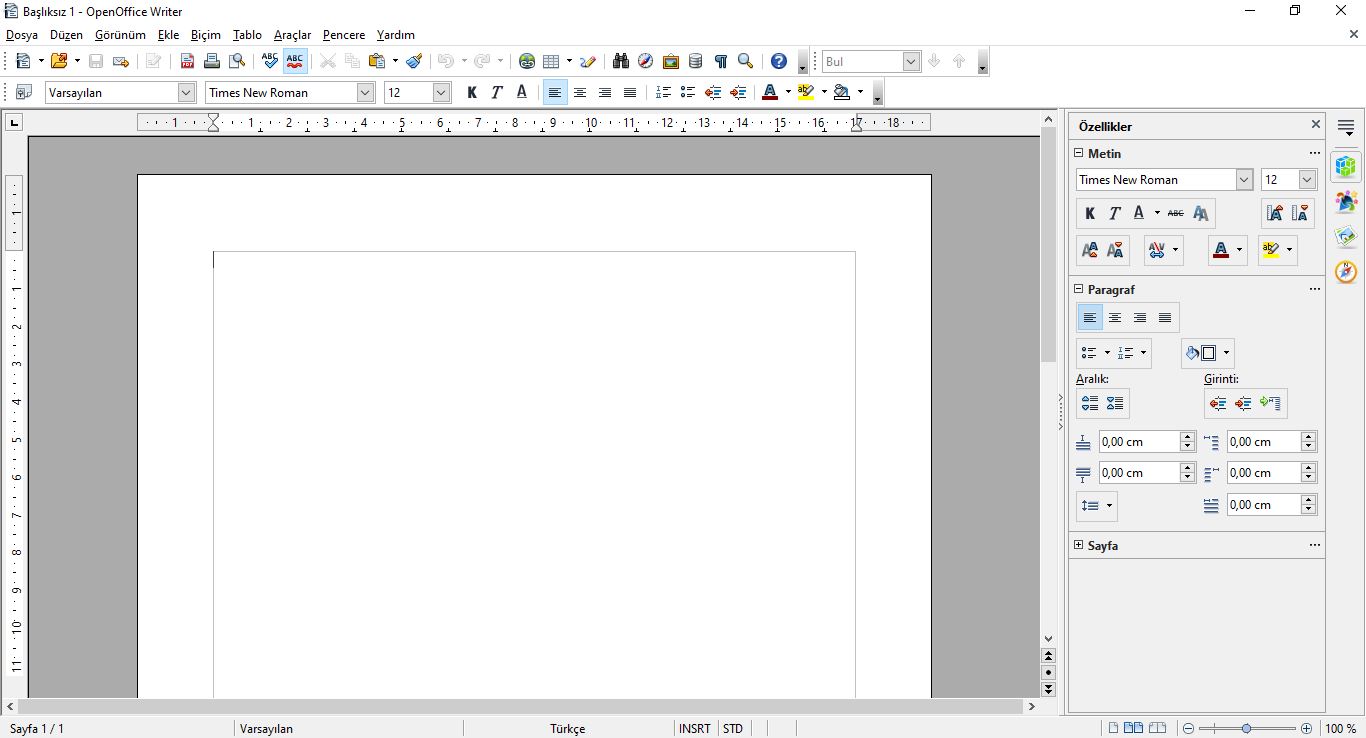Click the Print icon in toolbar

coord(212,61)
